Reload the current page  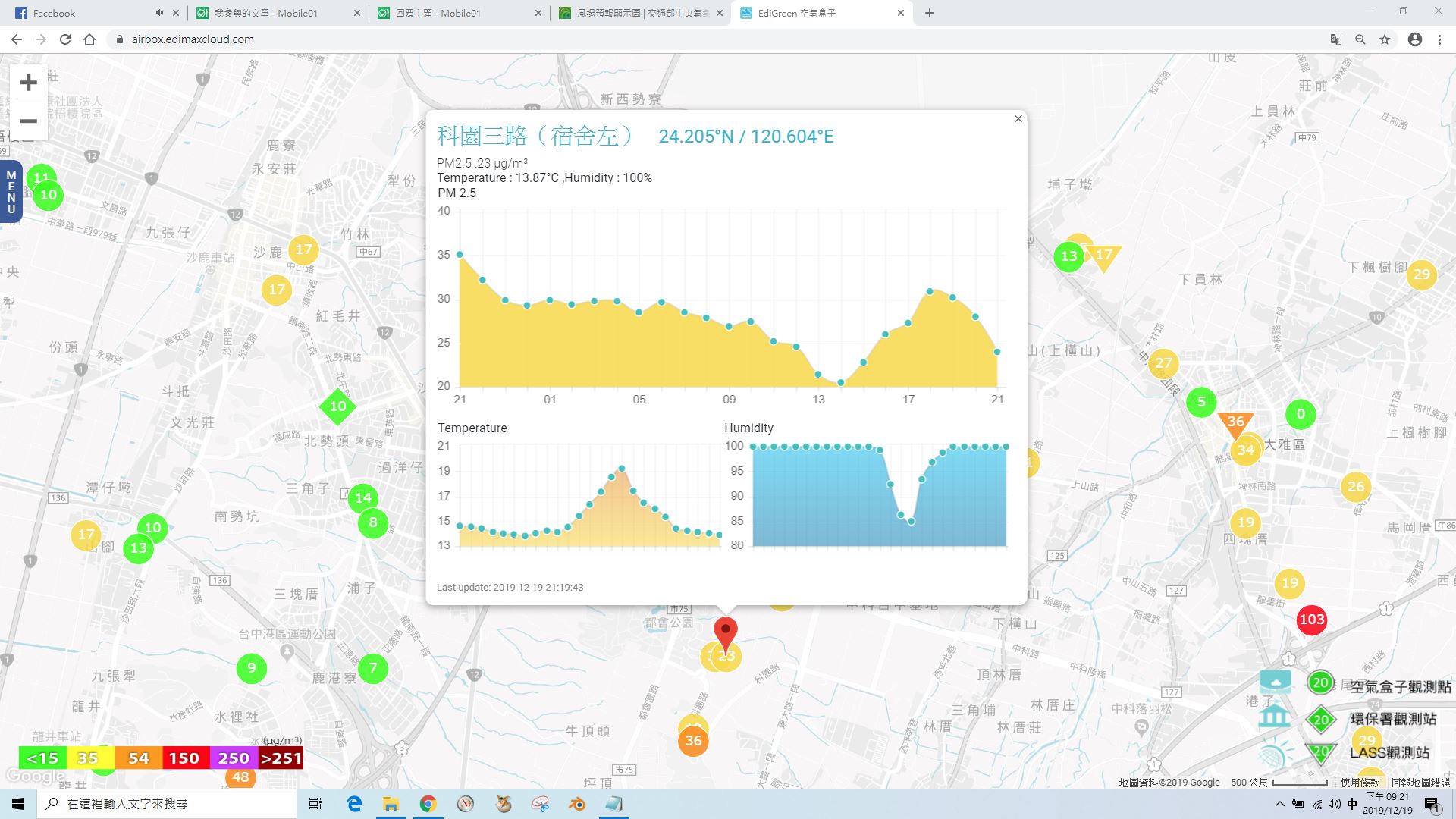[x=65, y=39]
